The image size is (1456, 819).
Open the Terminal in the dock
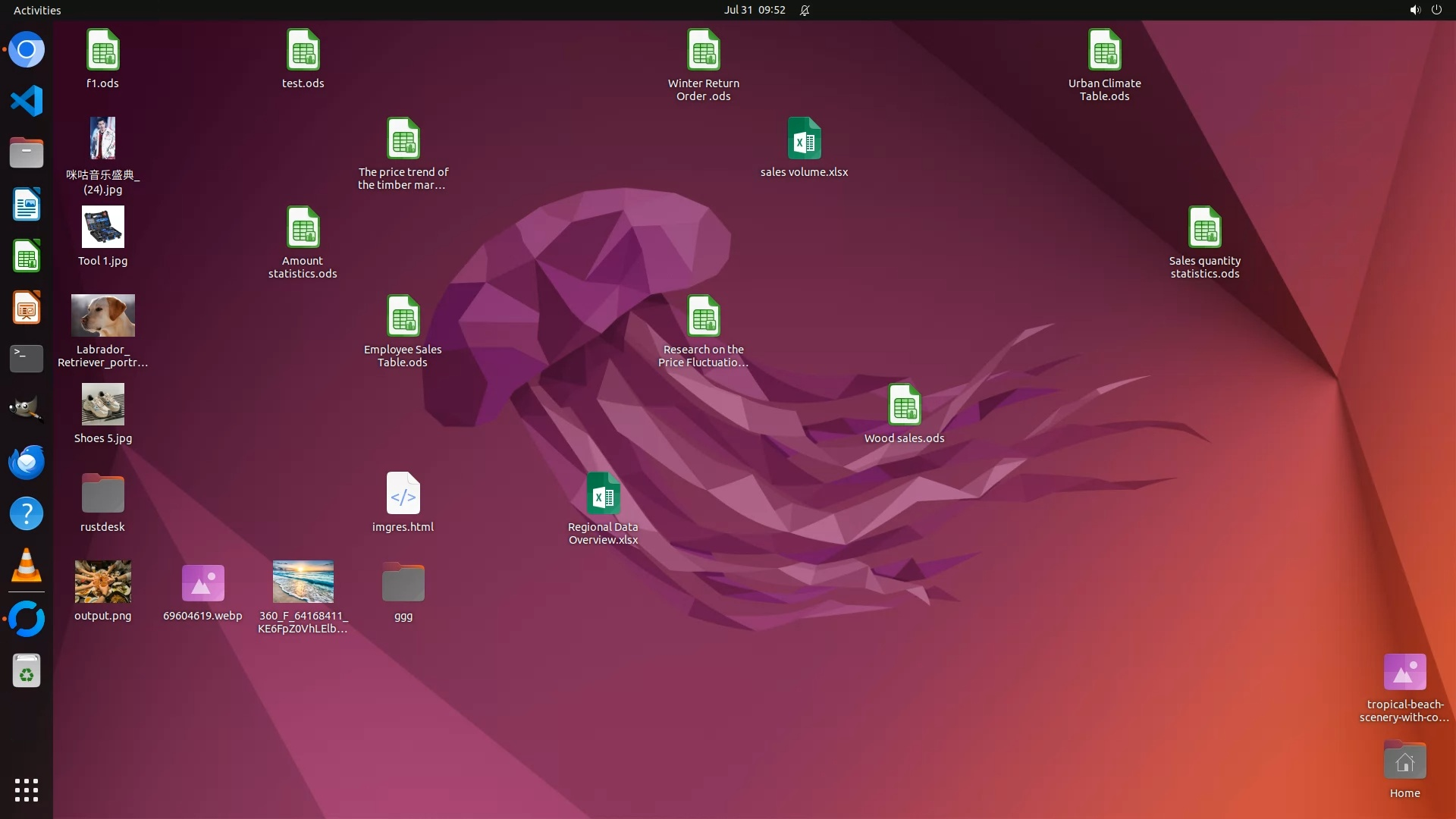point(27,359)
